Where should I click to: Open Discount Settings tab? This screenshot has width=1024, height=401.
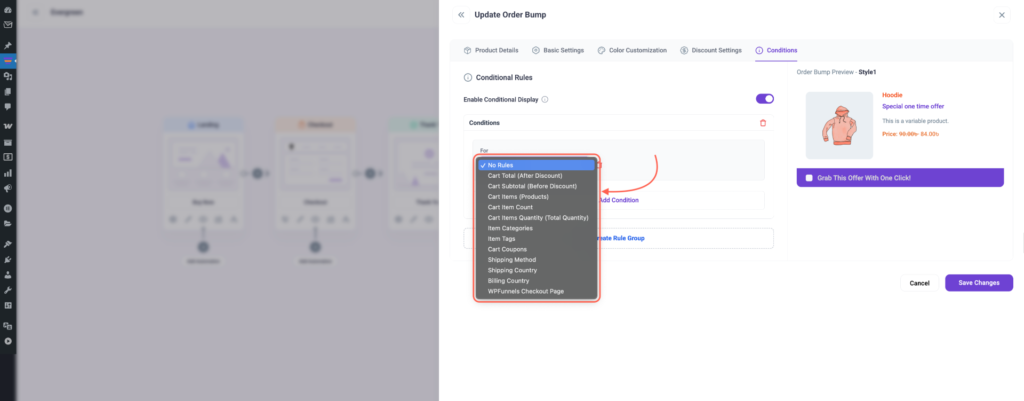click(x=711, y=50)
